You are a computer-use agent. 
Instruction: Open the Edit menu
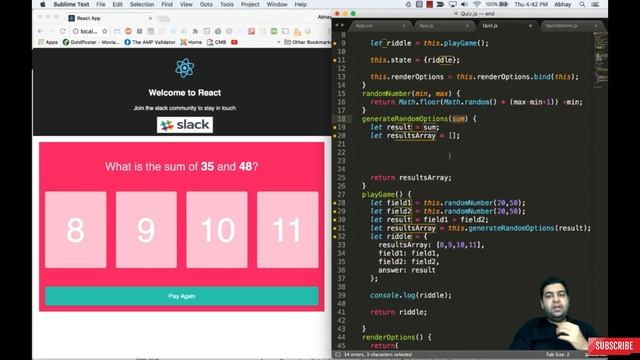(118, 4)
